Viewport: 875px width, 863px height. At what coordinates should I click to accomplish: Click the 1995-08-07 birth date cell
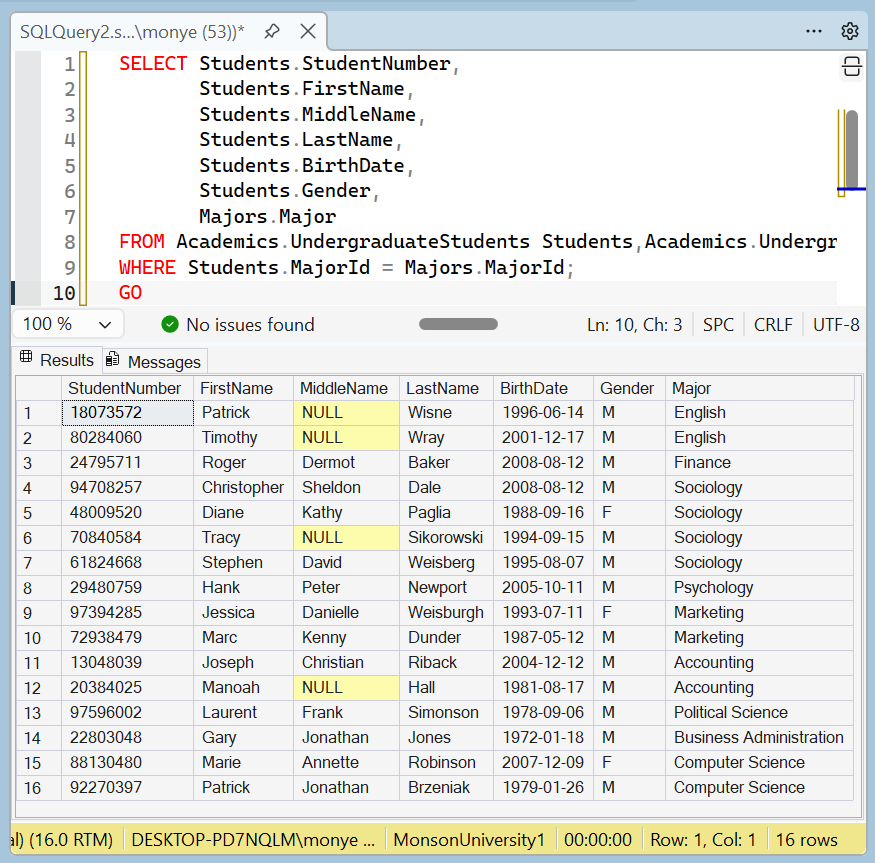[x=543, y=563]
